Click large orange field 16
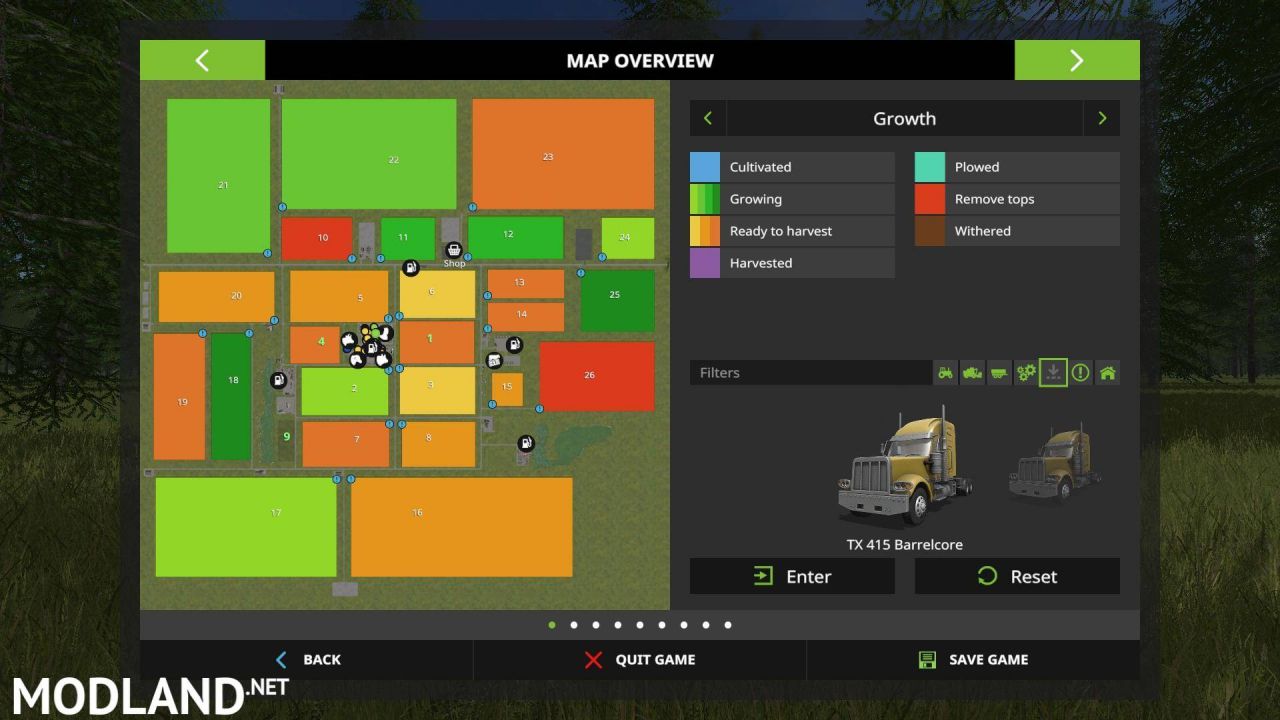This screenshot has height=720, width=1280. pyautogui.click(x=462, y=527)
